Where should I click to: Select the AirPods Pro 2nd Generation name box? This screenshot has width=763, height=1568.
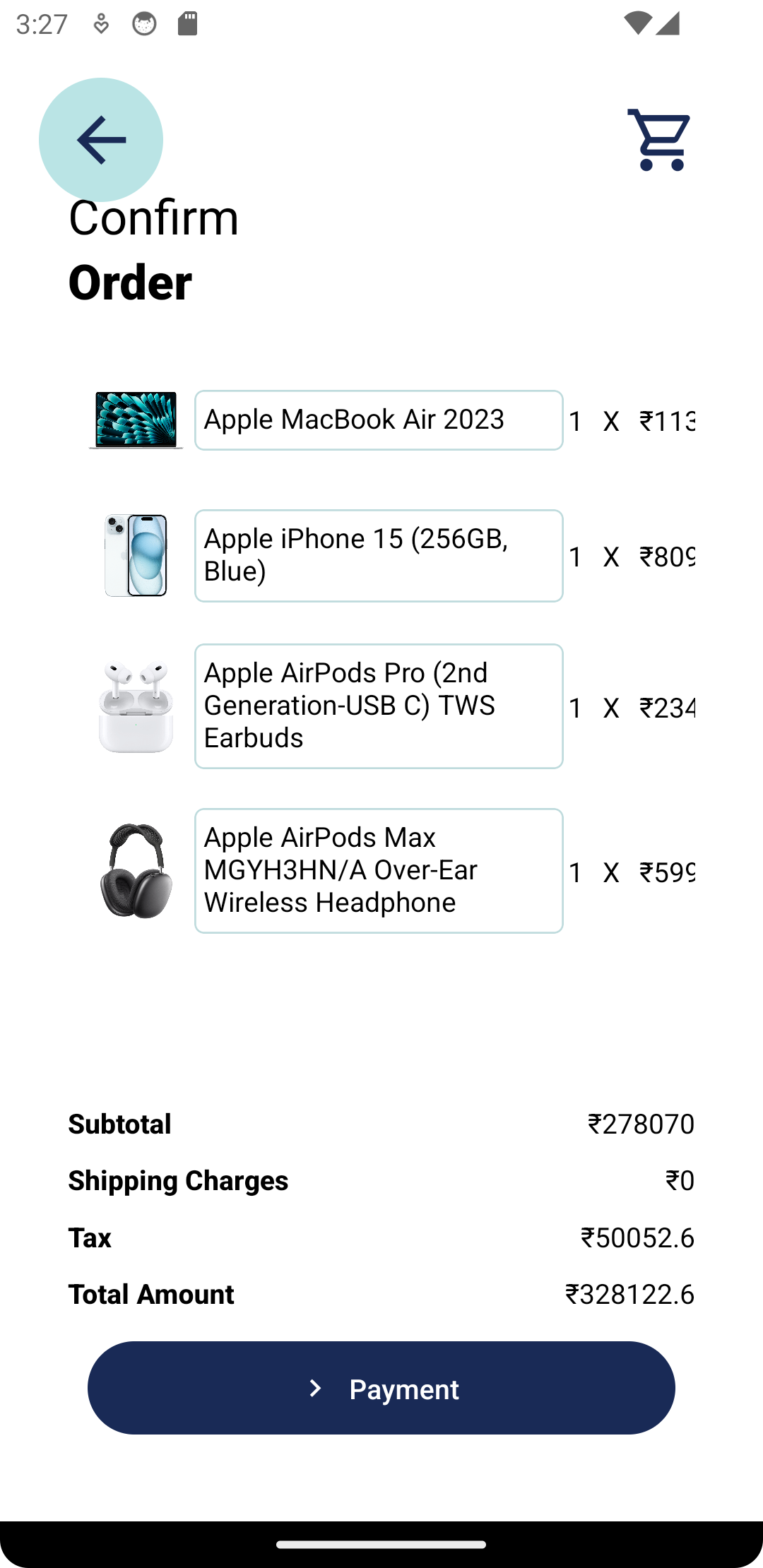point(379,706)
